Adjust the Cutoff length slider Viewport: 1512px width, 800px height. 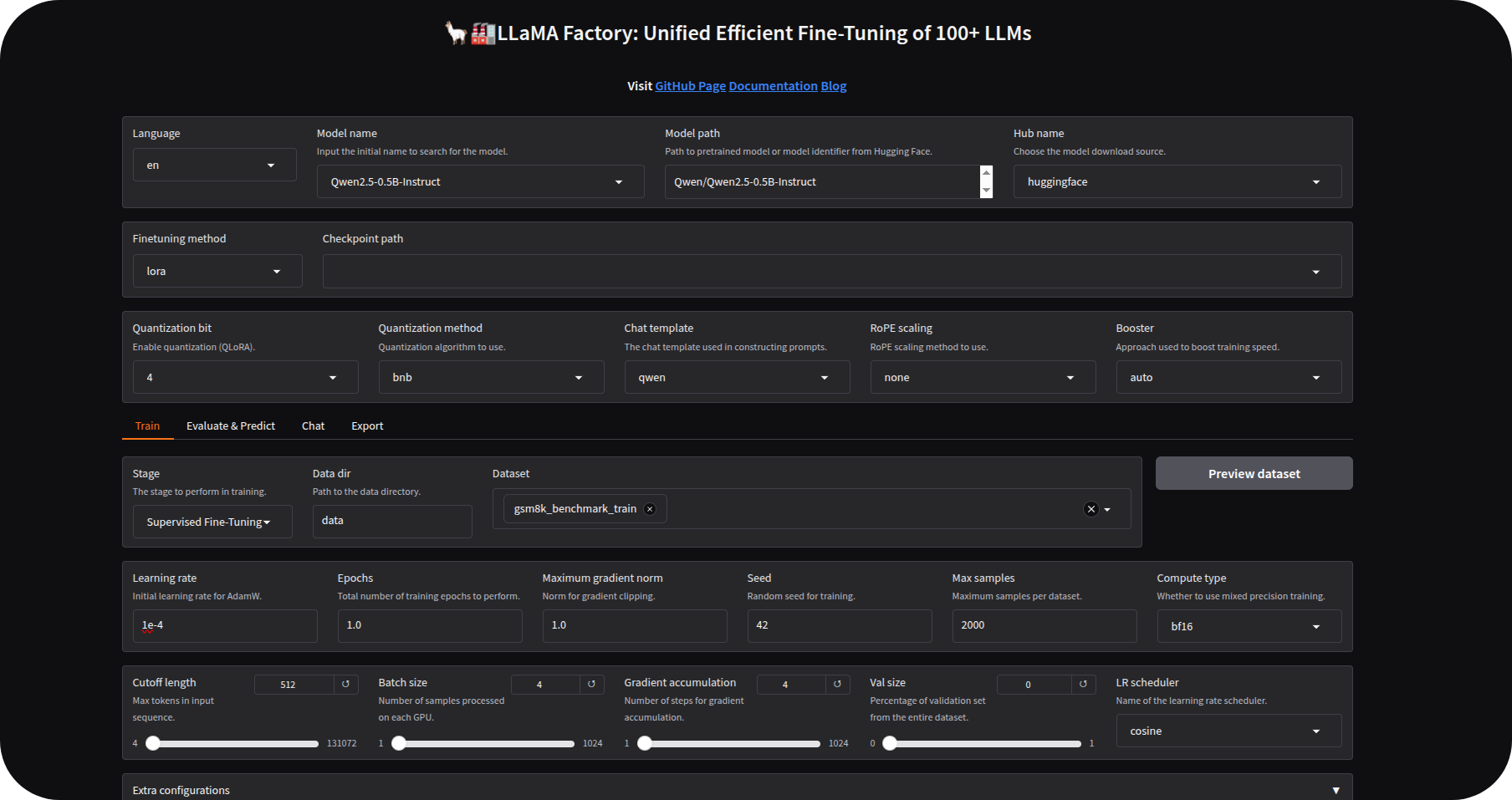[232, 743]
